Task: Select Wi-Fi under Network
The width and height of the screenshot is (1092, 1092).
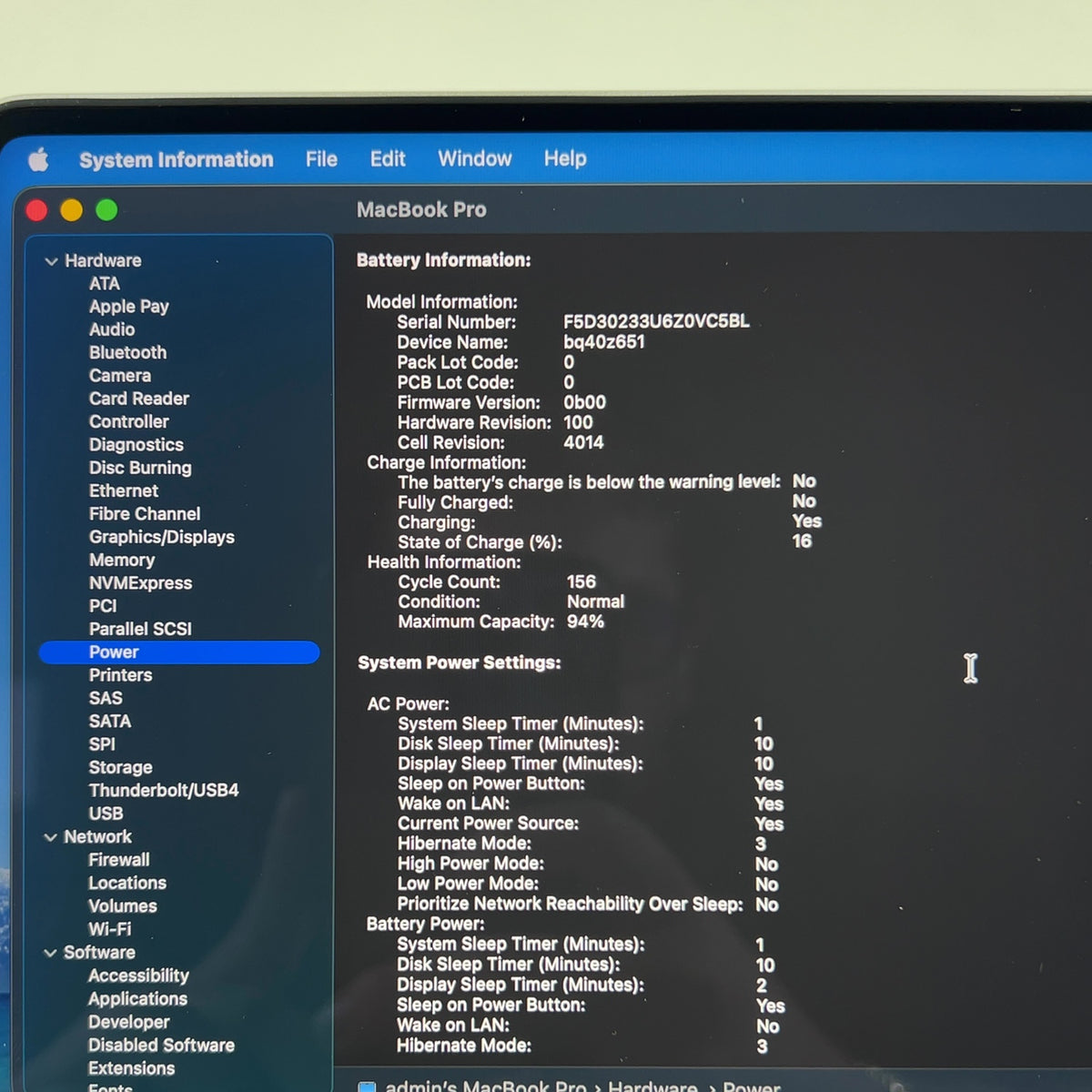Action: tap(110, 929)
